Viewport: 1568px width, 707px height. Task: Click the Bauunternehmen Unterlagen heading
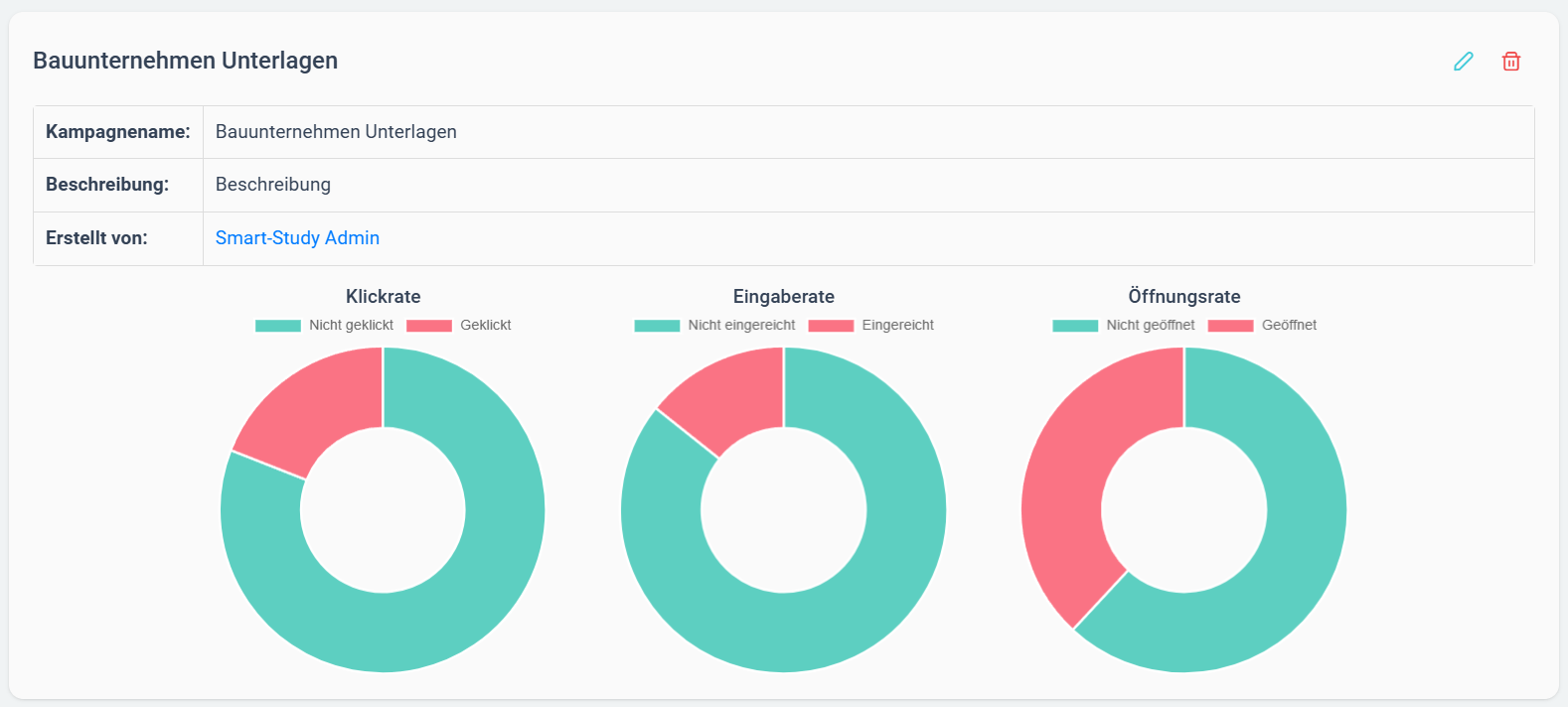coord(186,61)
